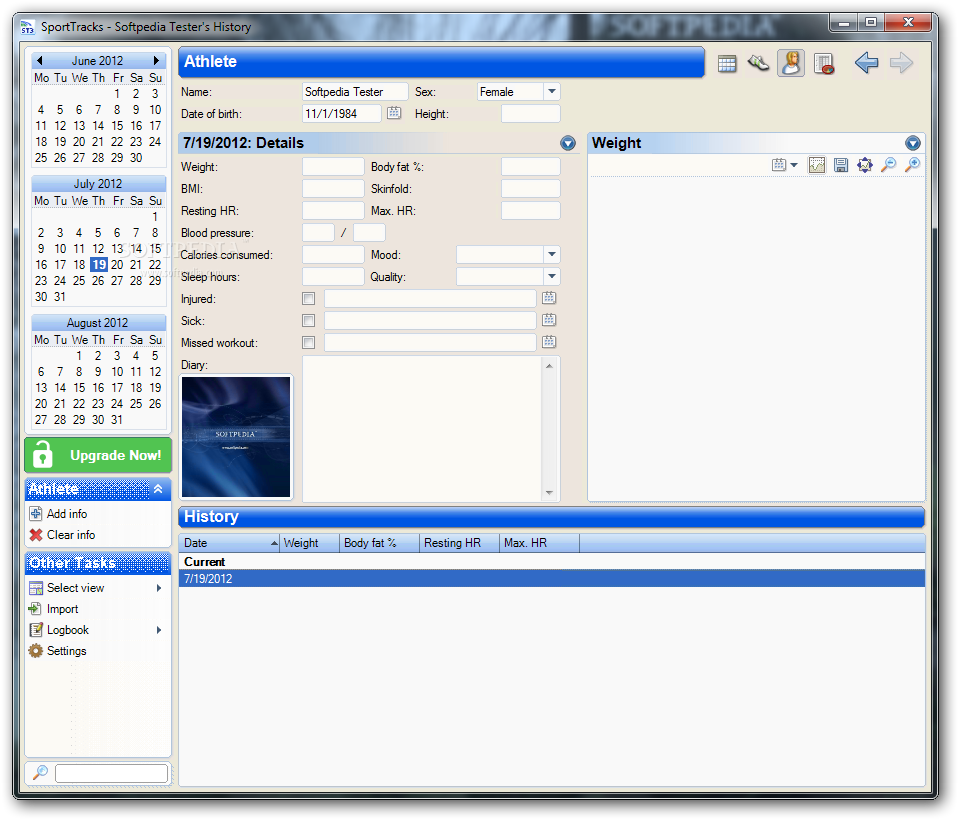Click the Sleep hours input field
Viewport: 959px width, 820px height.
coord(333,276)
